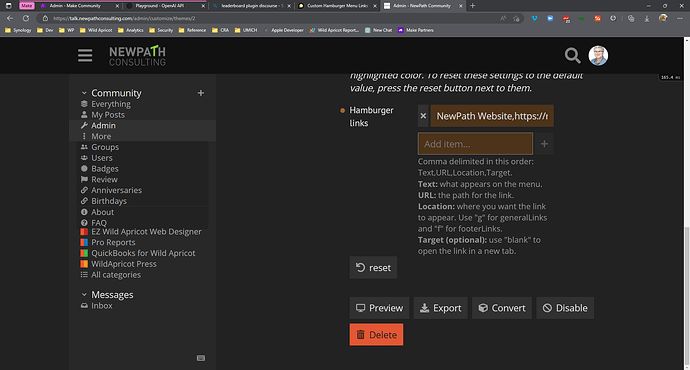Click the red Delete button
The width and height of the screenshot is (690, 370).
(x=376, y=335)
